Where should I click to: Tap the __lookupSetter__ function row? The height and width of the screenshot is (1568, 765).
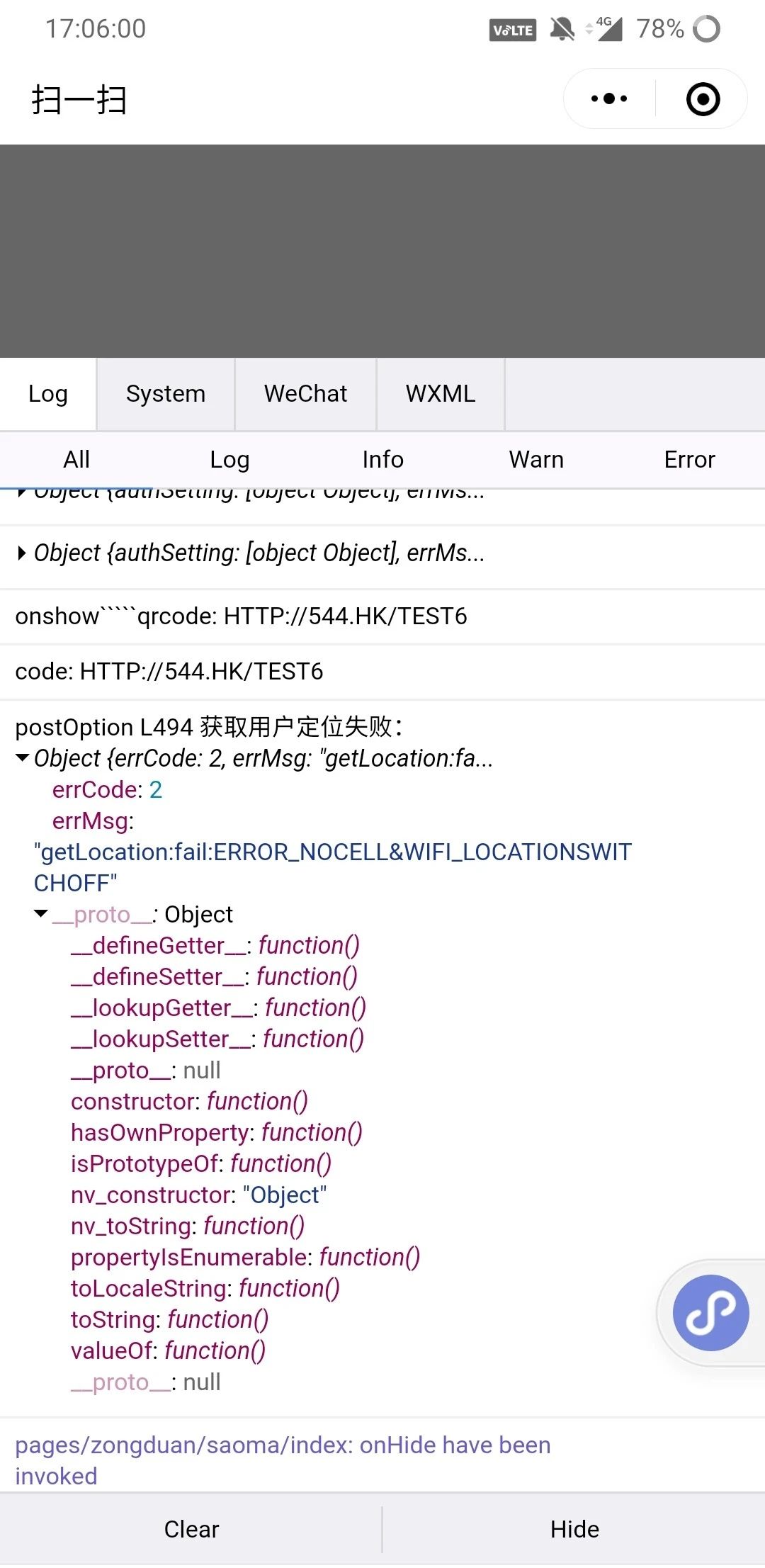point(217,1039)
